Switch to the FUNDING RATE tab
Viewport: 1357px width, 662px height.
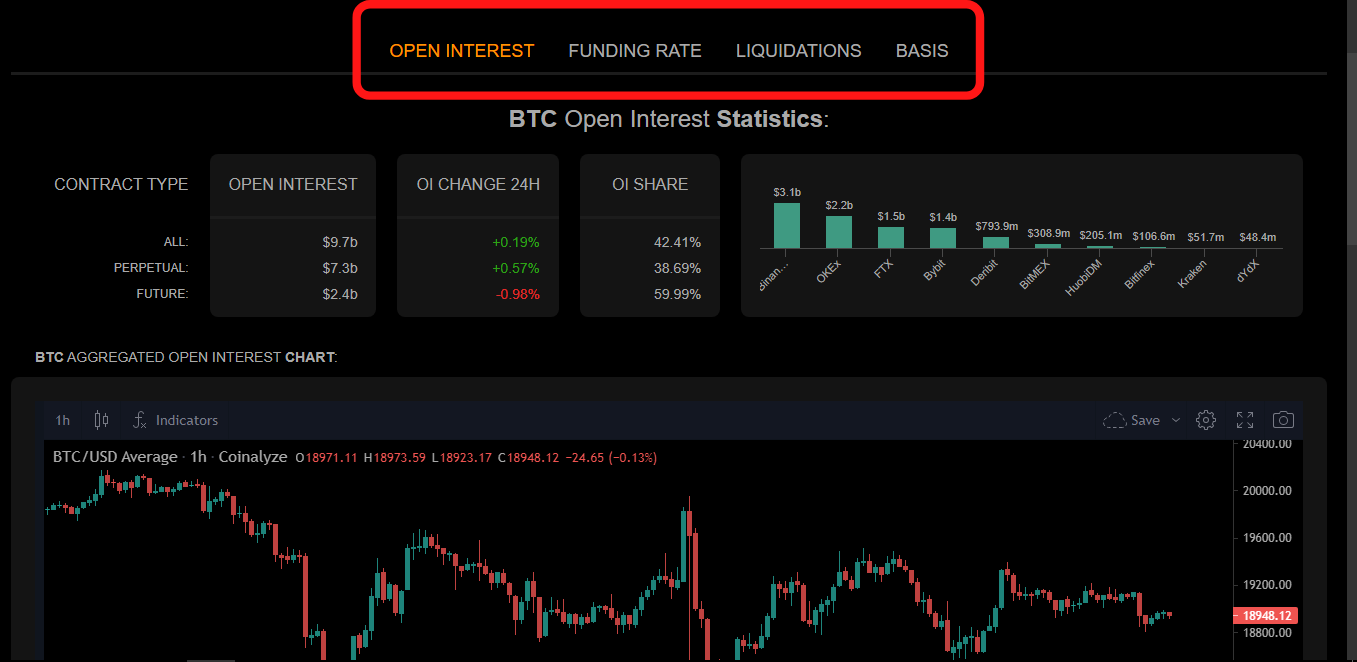635,50
